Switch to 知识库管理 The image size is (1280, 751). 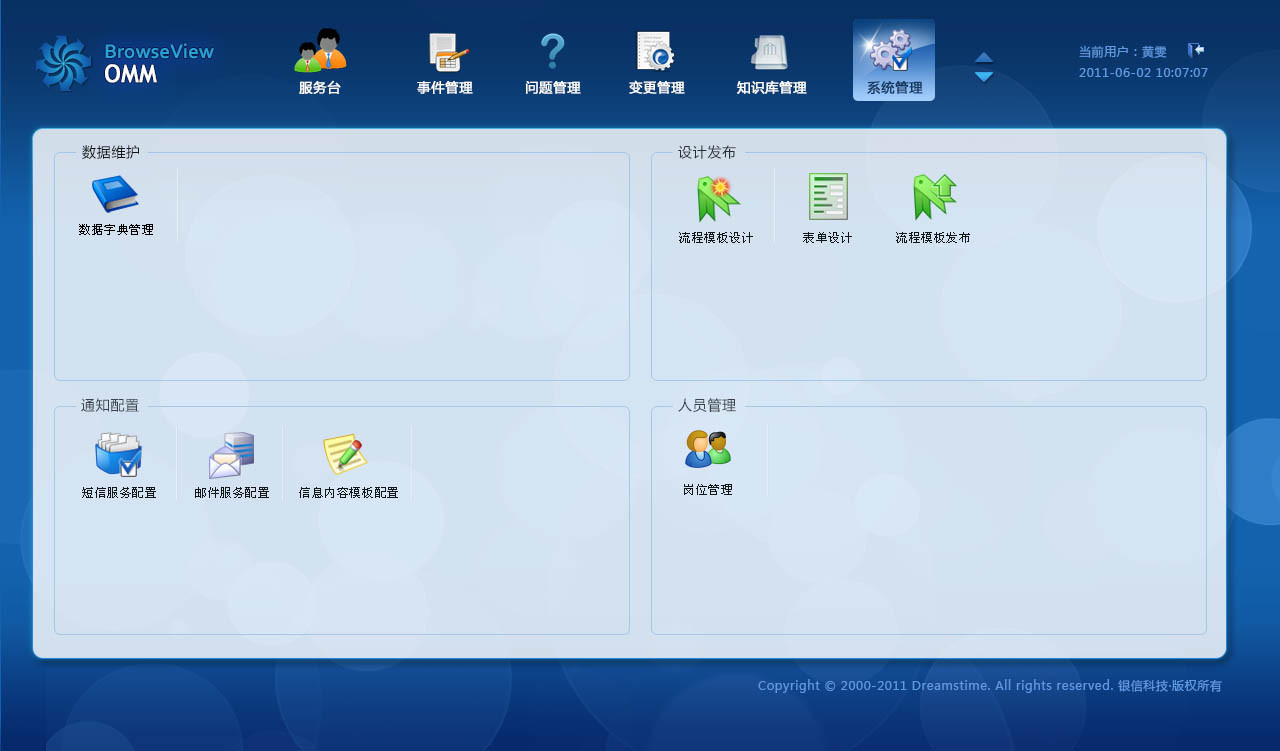coord(771,60)
